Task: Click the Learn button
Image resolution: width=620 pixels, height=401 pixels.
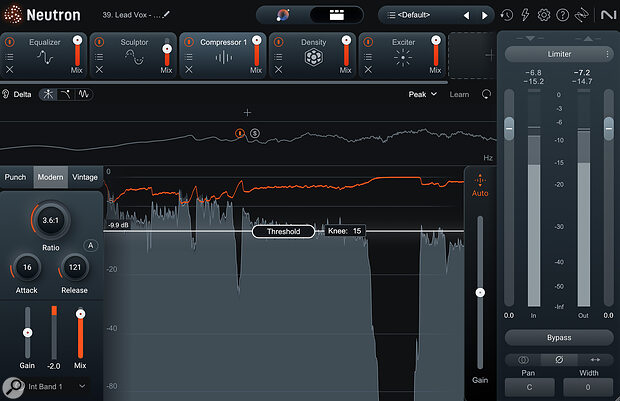Action: [459, 95]
